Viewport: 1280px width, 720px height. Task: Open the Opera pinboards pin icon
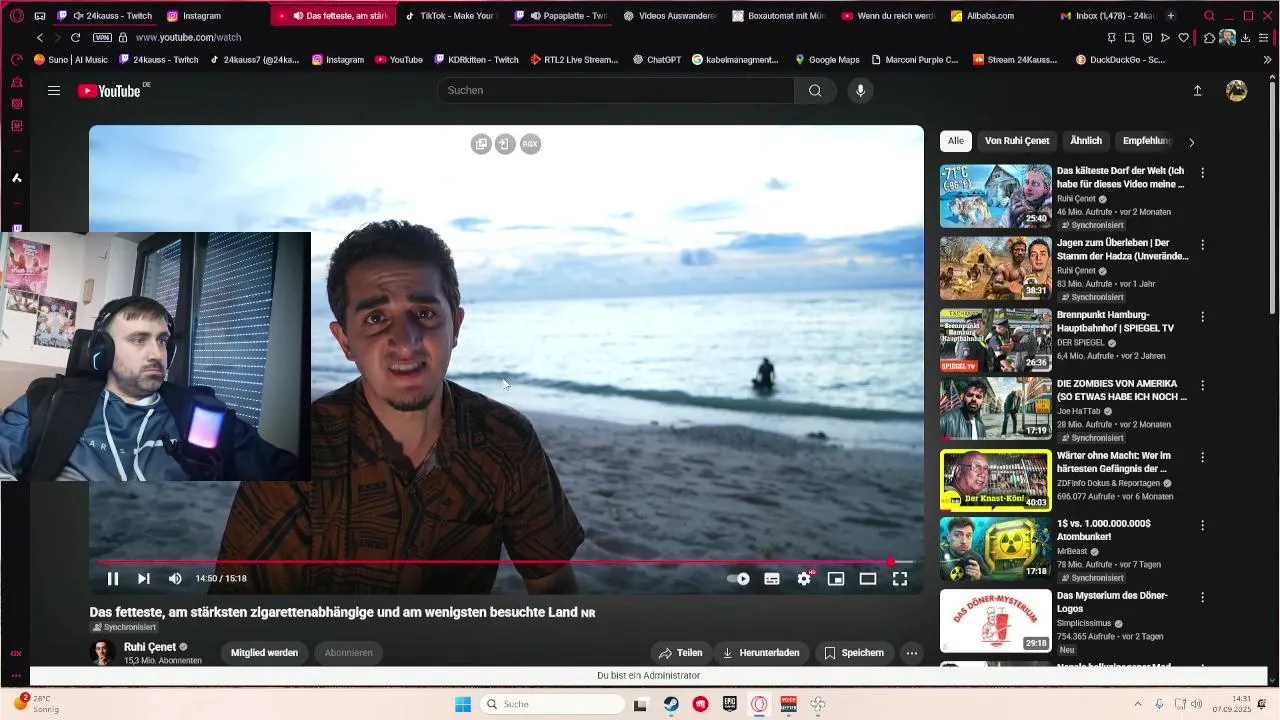(1111, 37)
